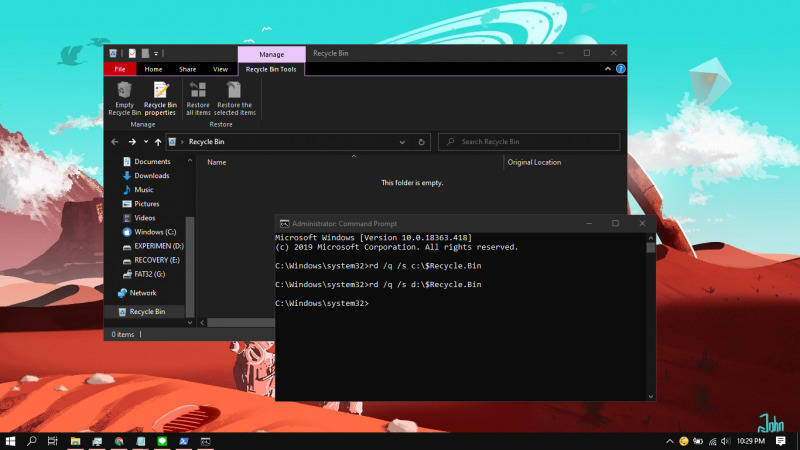Go up one folder level

pyautogui.click(x=158, y=142)
